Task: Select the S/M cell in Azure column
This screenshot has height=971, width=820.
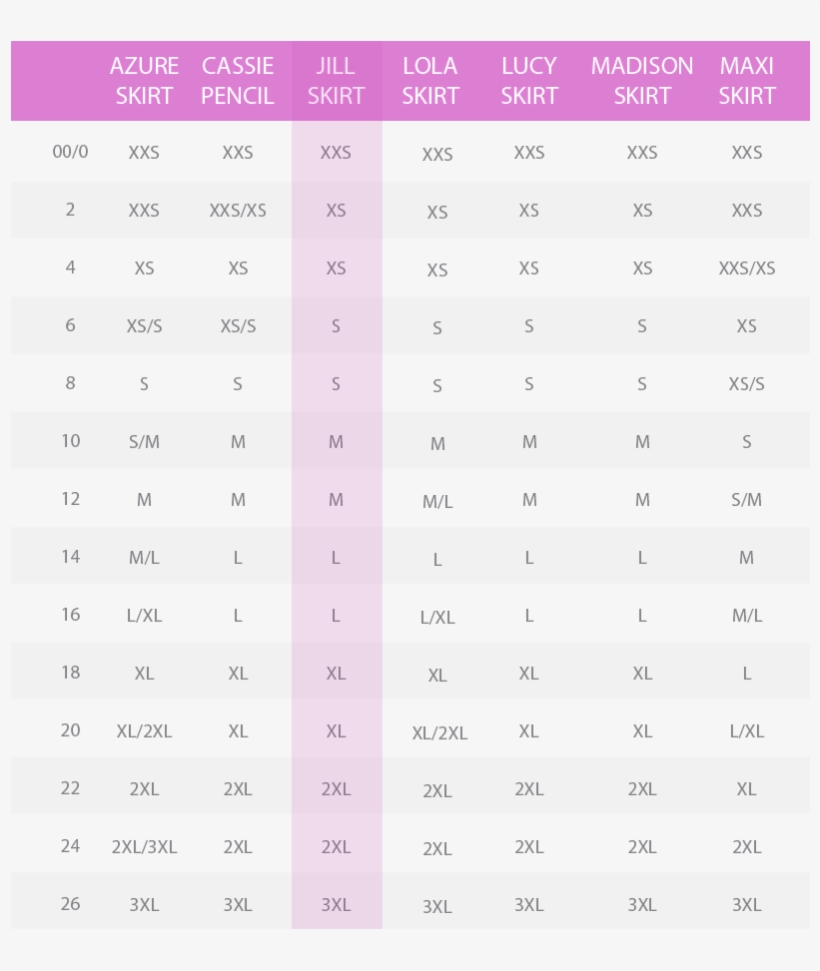Action: [144, 442]
